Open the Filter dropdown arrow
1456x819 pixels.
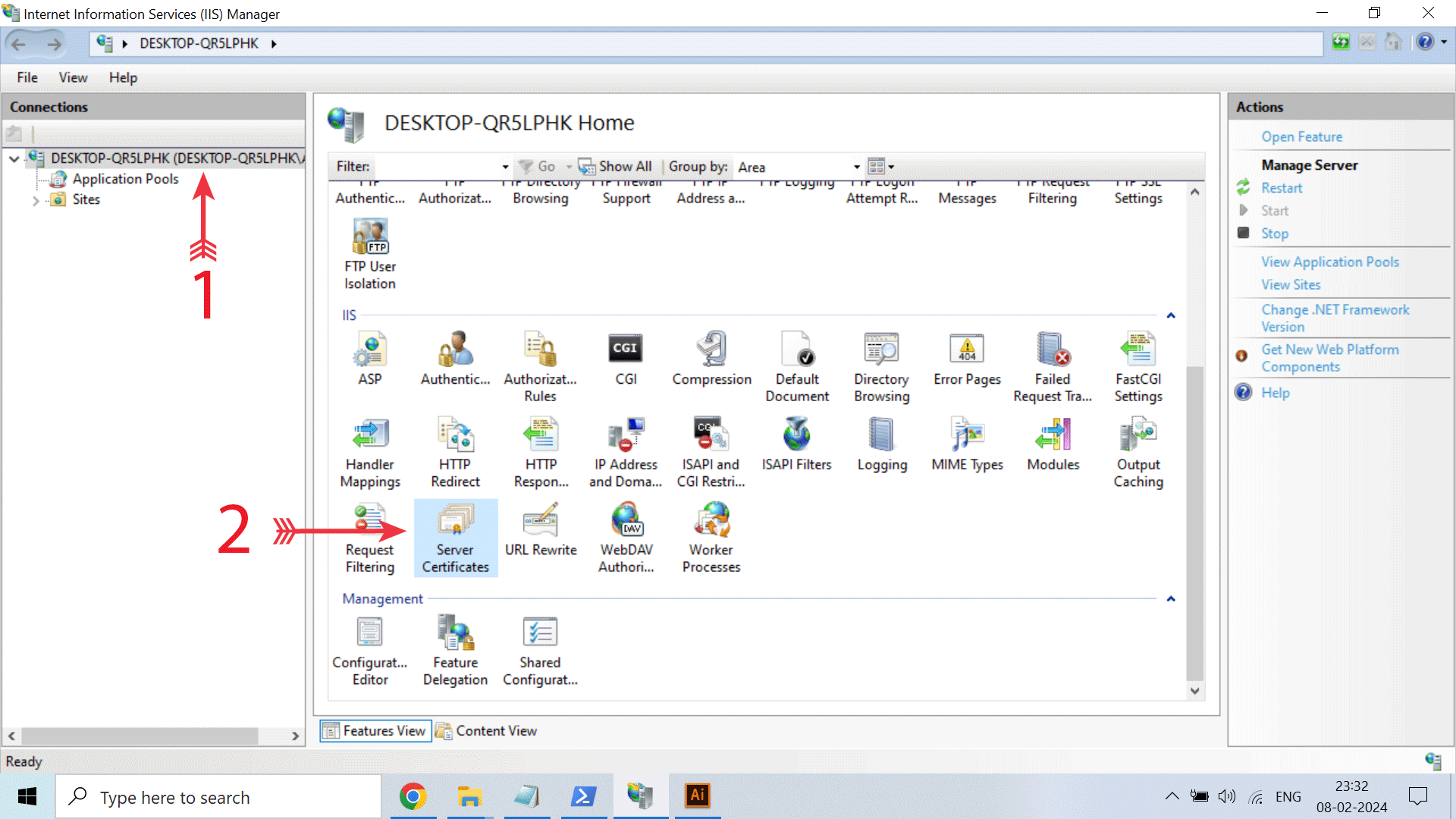[x=505, y=167]
